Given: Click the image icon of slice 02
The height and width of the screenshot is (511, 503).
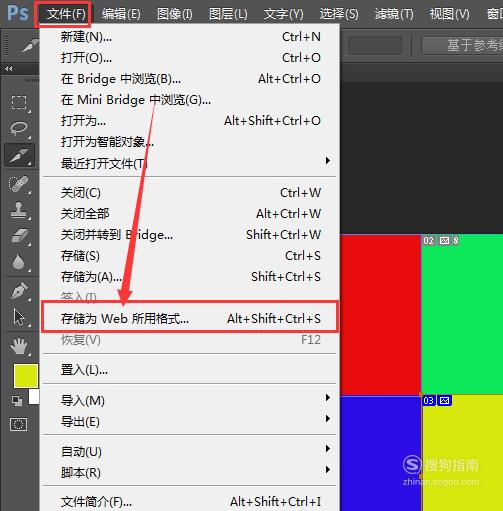Looking at the screenshot, I should [444, 241].
